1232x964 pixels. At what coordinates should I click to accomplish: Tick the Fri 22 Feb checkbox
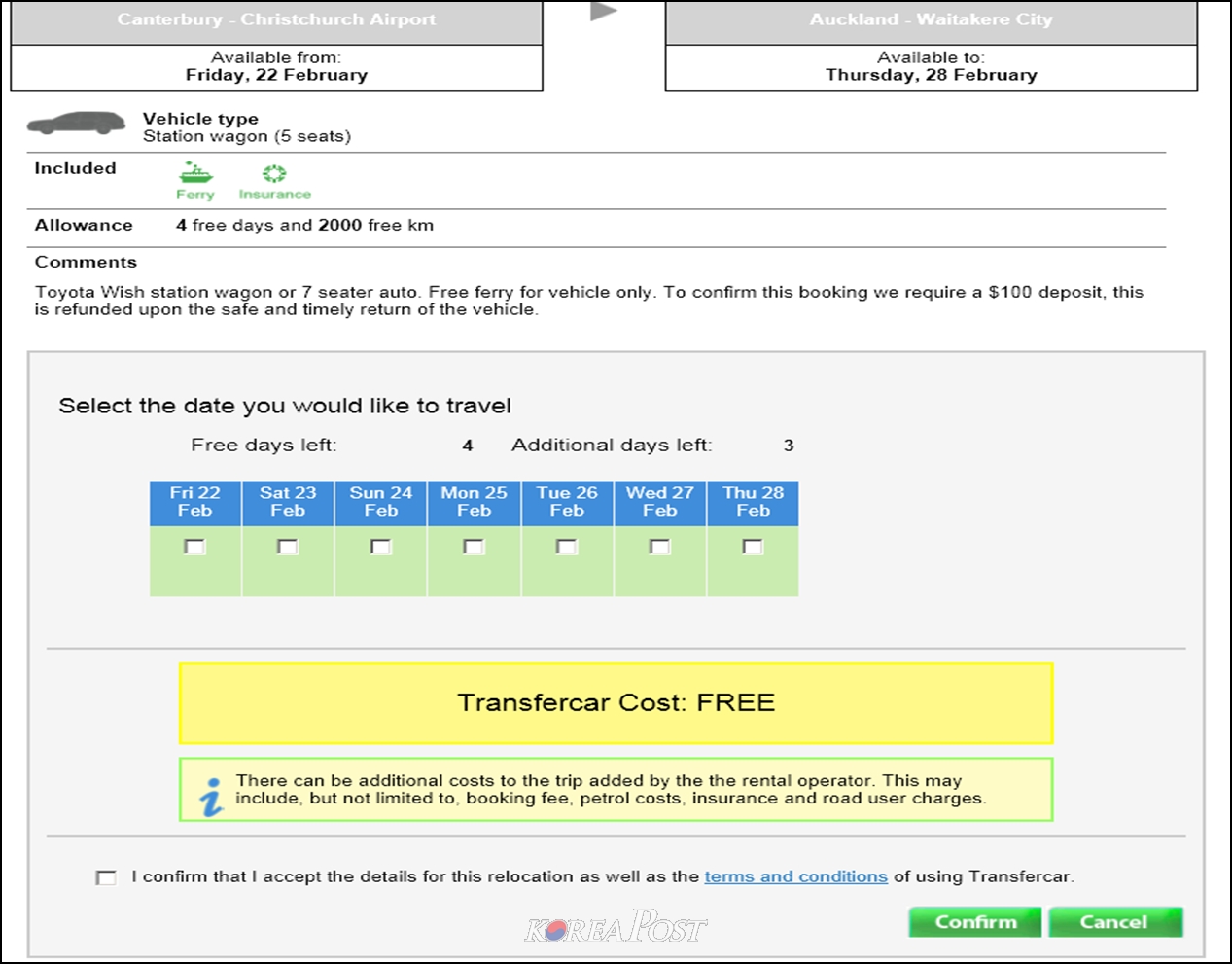pyautogui.click(x=194, y=547)
